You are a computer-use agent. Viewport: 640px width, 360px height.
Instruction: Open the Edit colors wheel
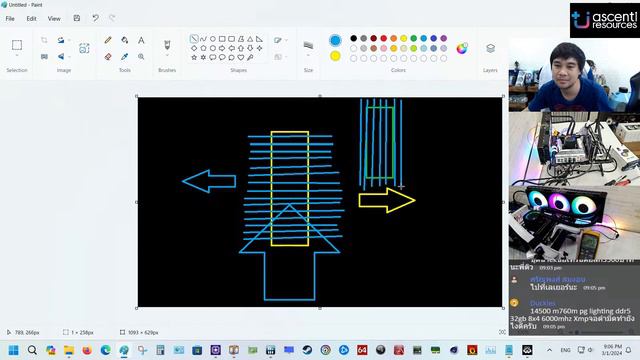(x=462, y=48)
